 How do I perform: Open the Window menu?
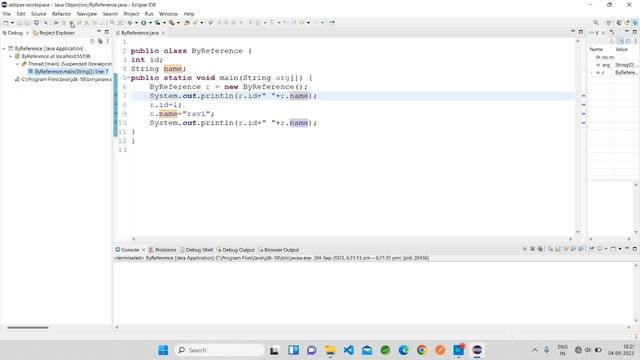click(x=168, y=14)
